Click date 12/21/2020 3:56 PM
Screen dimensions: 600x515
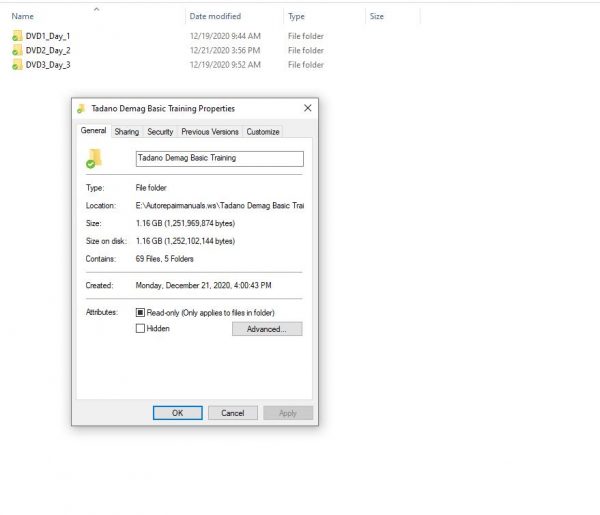point(225,50)
